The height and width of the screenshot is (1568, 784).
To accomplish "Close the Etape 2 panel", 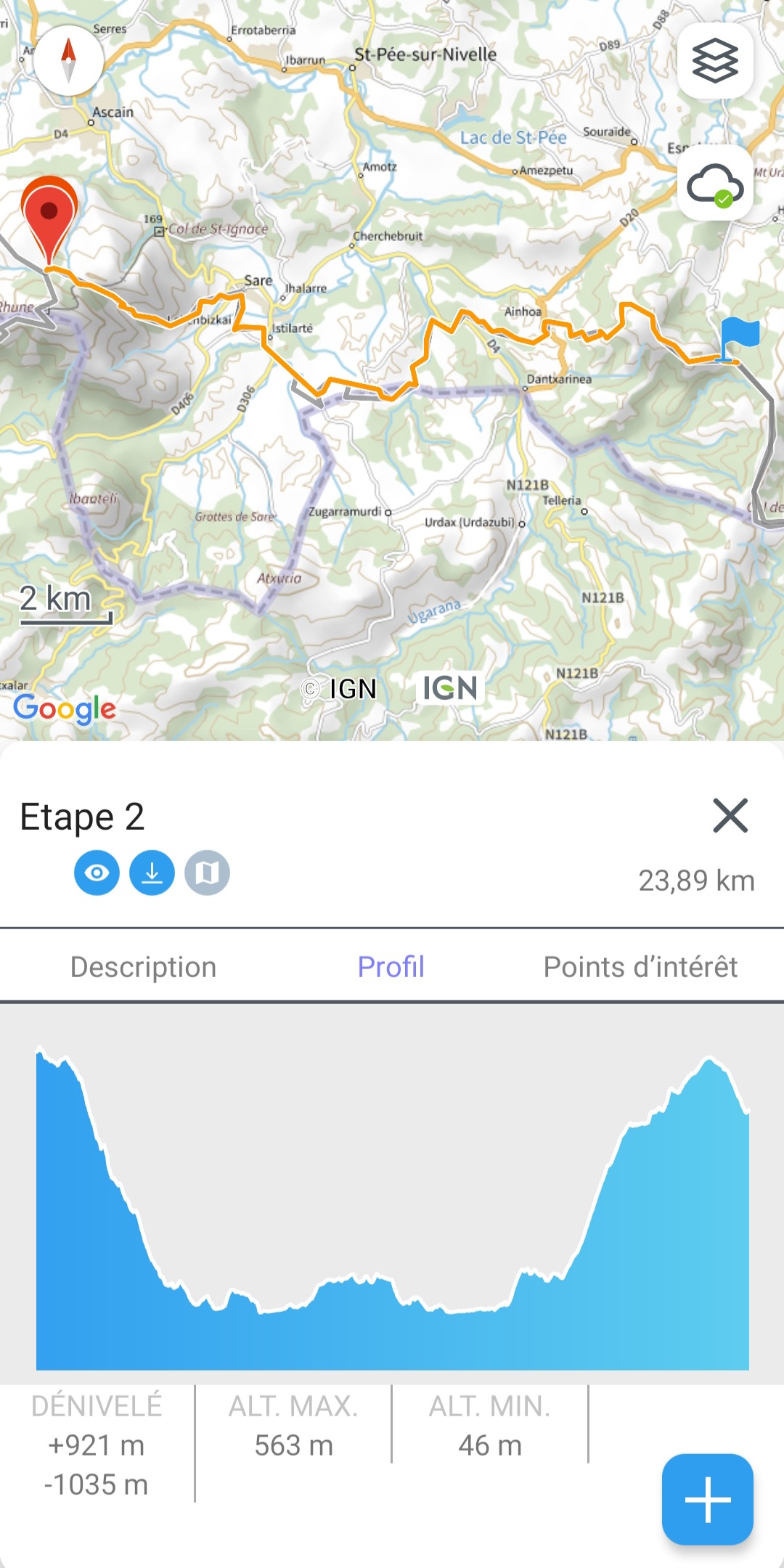I will [x=730, y=815].
